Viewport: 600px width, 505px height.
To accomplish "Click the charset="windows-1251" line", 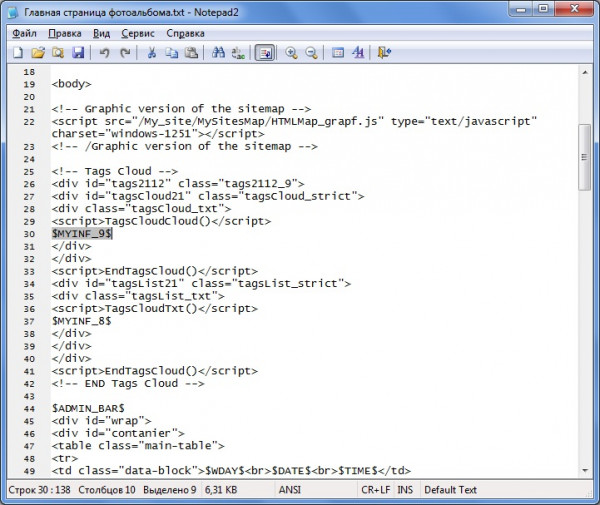I will [x=158, y=134].
